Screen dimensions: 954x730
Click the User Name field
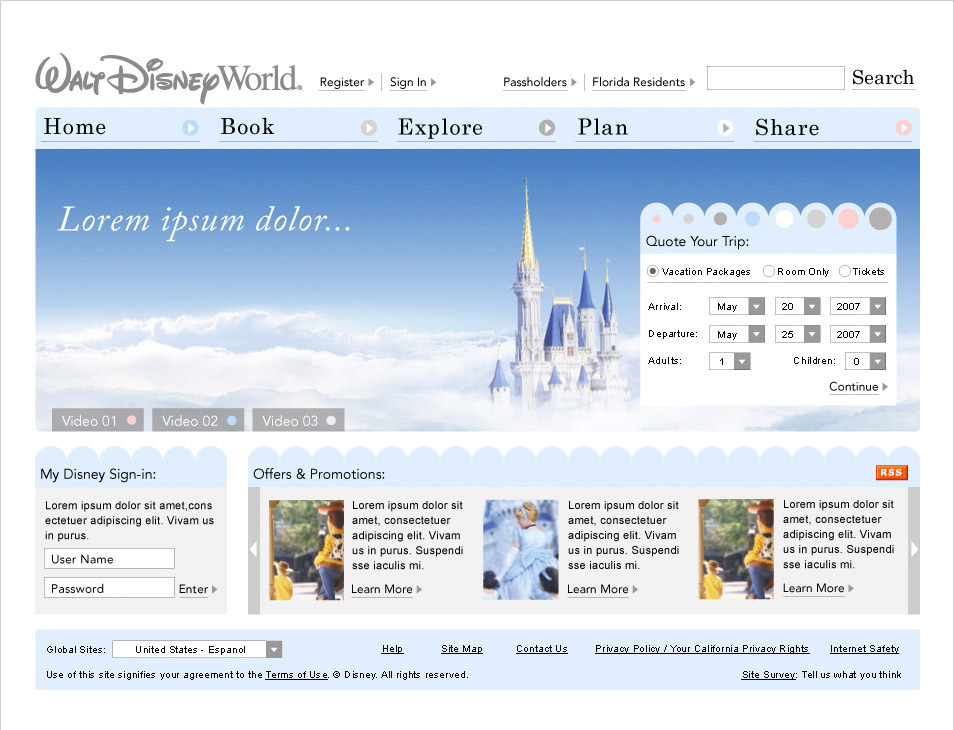(x=110, y=559)
